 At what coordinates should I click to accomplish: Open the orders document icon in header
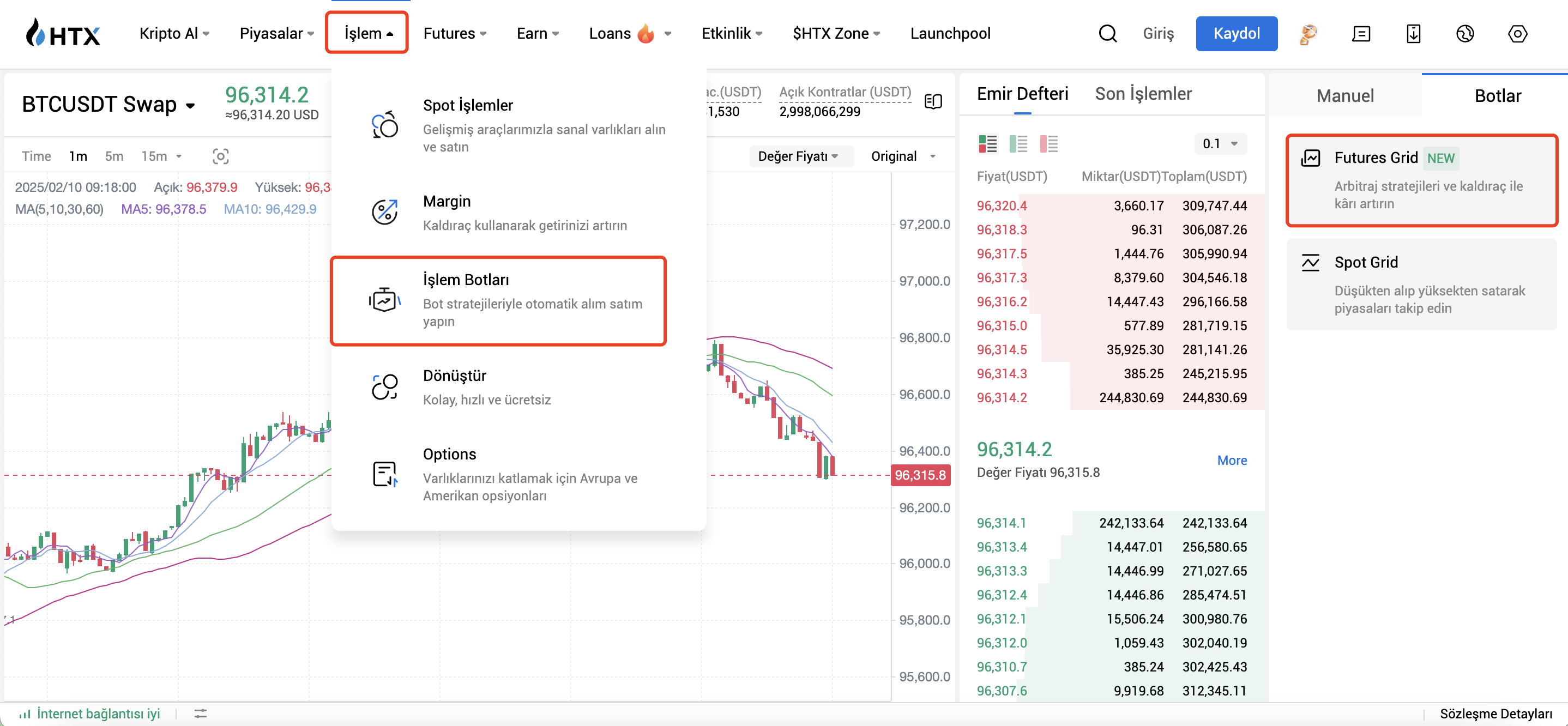(1360, 34)
